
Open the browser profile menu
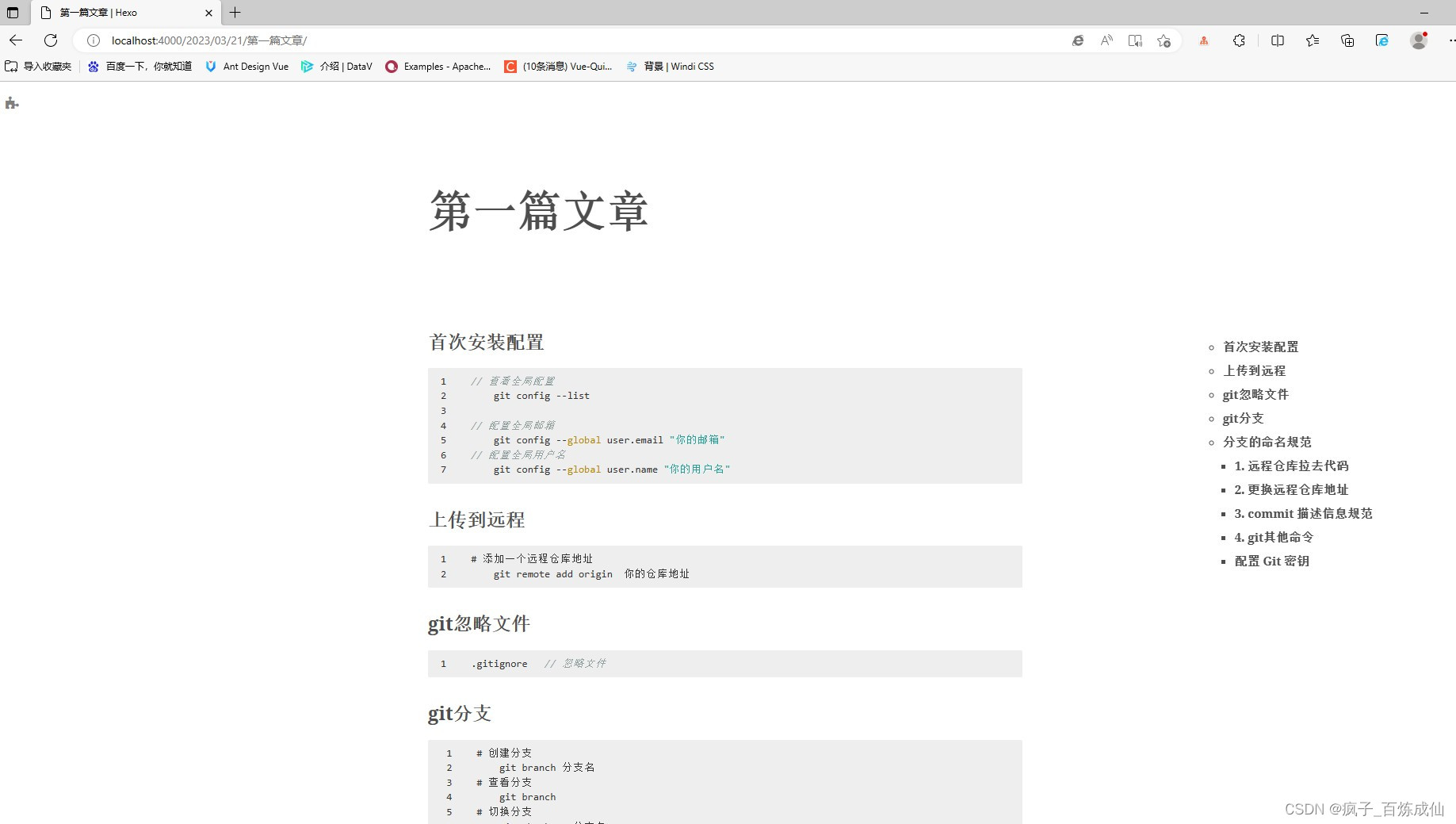click(x=1418, y=40)
